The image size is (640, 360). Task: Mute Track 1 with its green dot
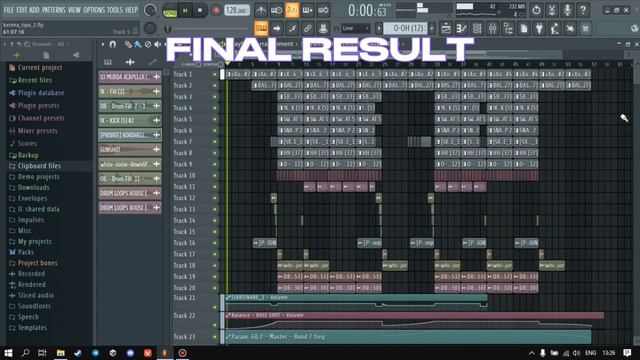(215, 74)
